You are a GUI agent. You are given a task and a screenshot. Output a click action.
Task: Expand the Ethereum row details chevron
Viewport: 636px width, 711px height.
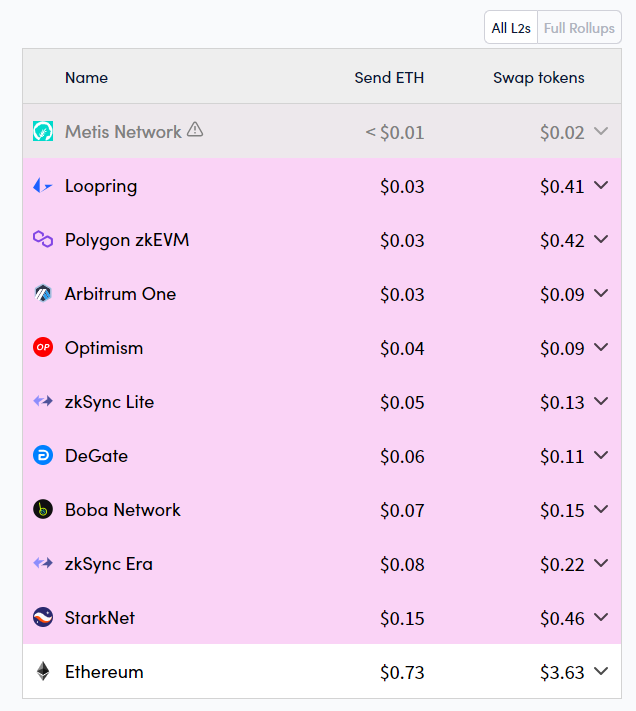[601, 671]
